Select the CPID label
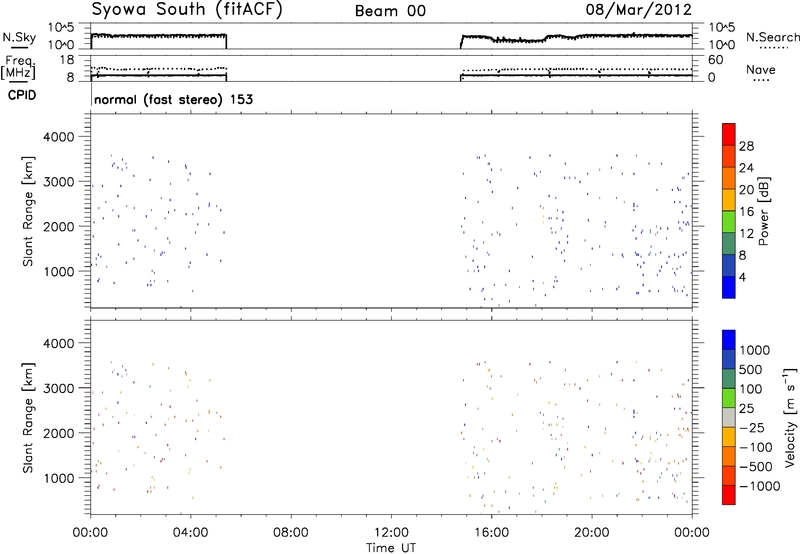This screenshot has height=554, width=800. 22,95
